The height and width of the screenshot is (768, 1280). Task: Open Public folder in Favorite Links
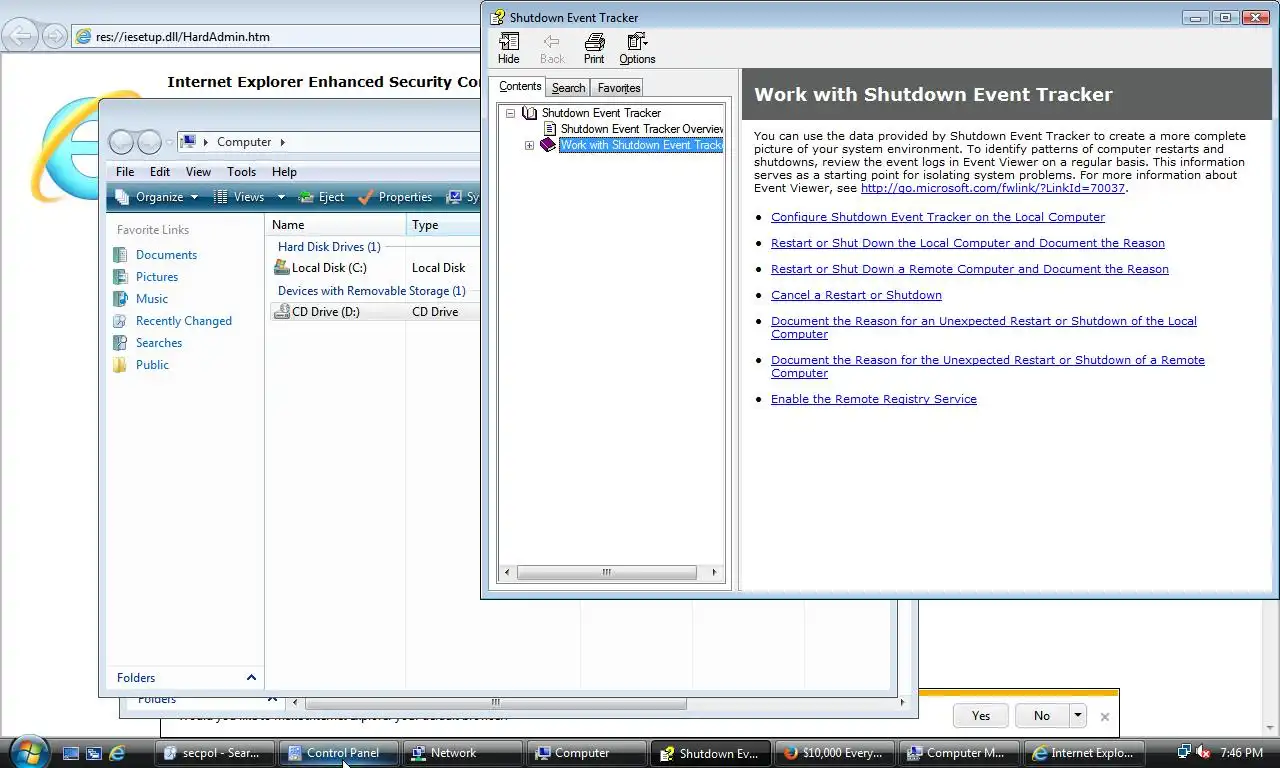(x=152, y=365)
